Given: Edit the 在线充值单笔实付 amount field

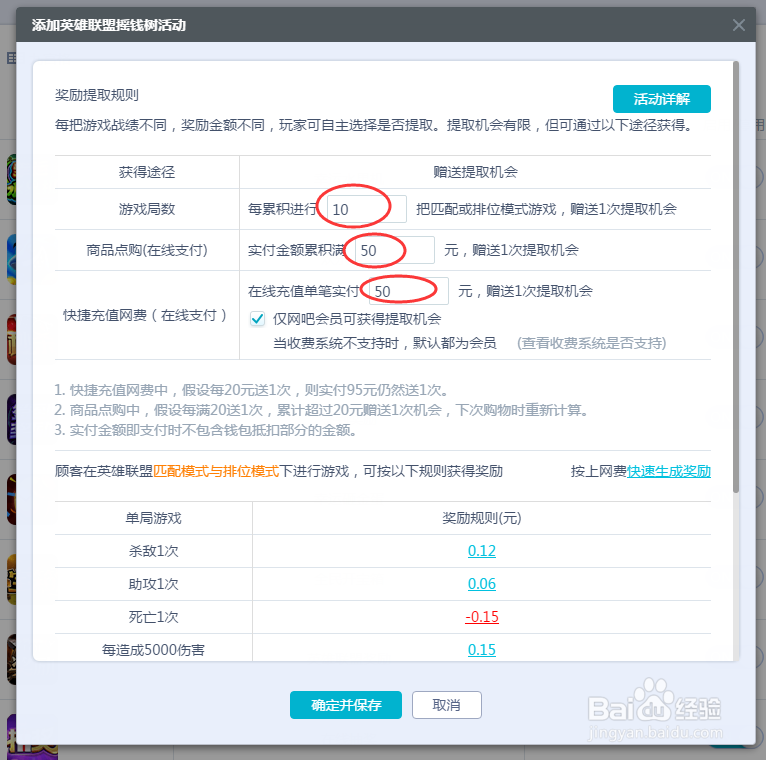Looking at the screenshot, I should (x=409, y=291).
